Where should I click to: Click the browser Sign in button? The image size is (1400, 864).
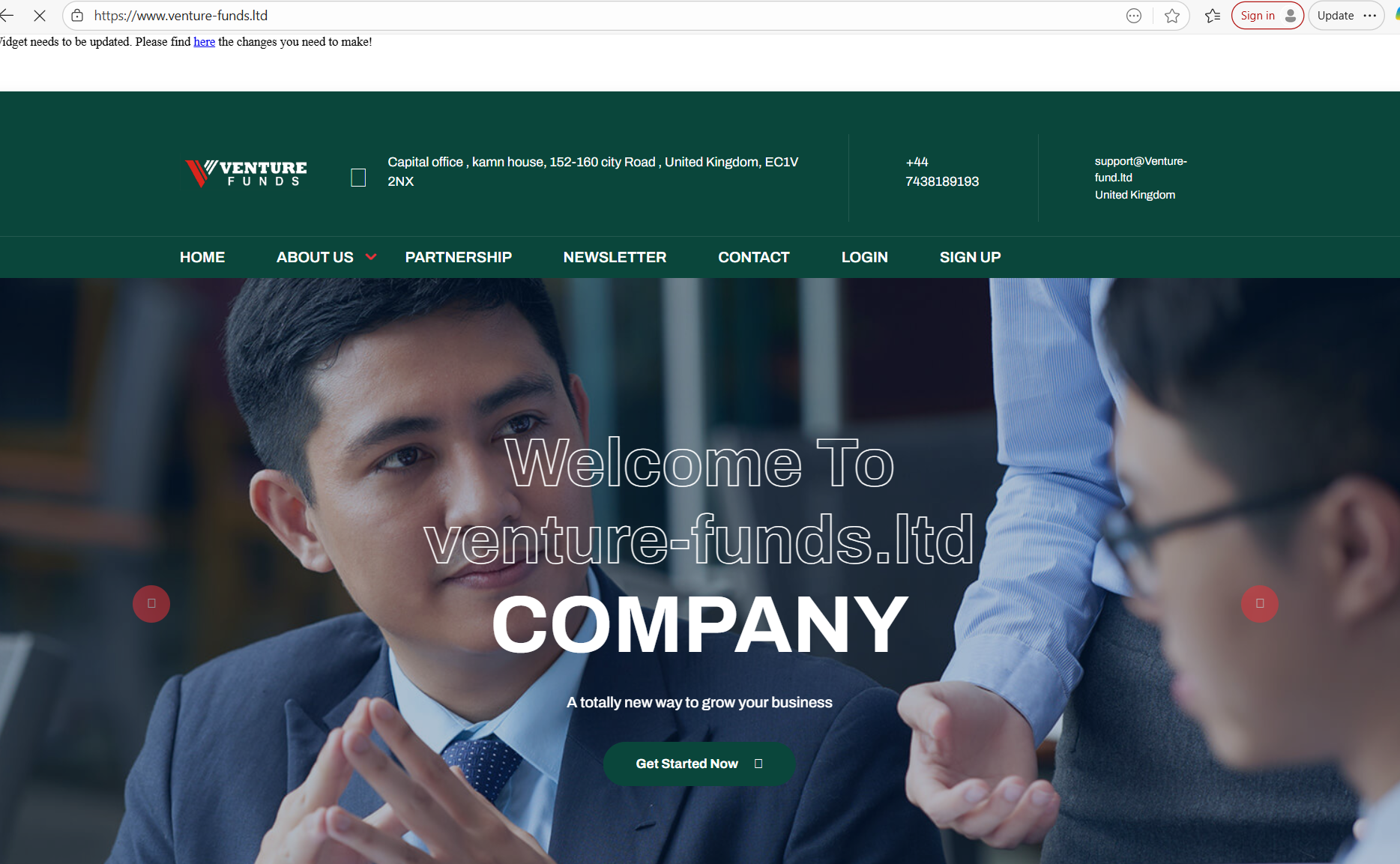(1267, 16)
